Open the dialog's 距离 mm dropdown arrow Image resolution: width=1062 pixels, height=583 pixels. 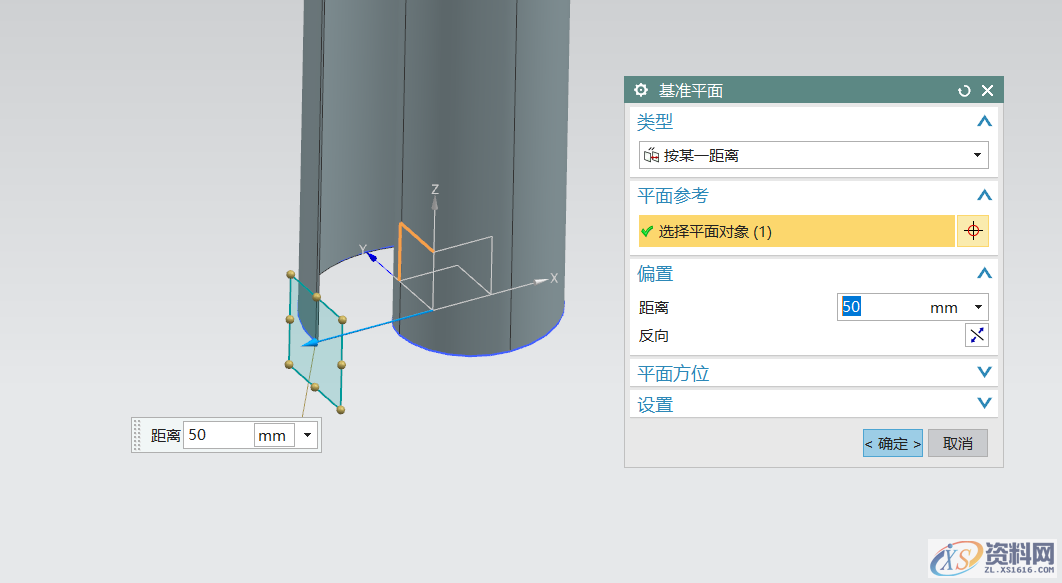pyautogui.click(x=977, y=308)
